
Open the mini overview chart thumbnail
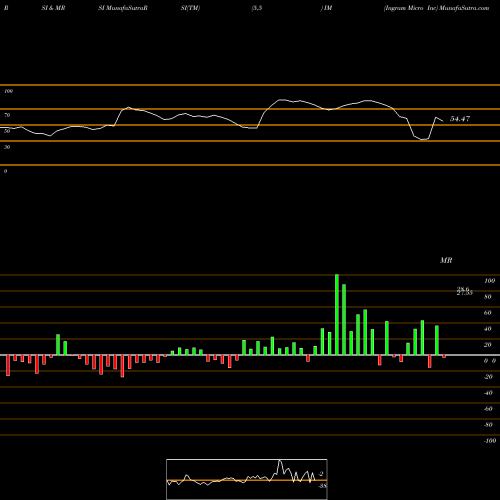(247, 479)
